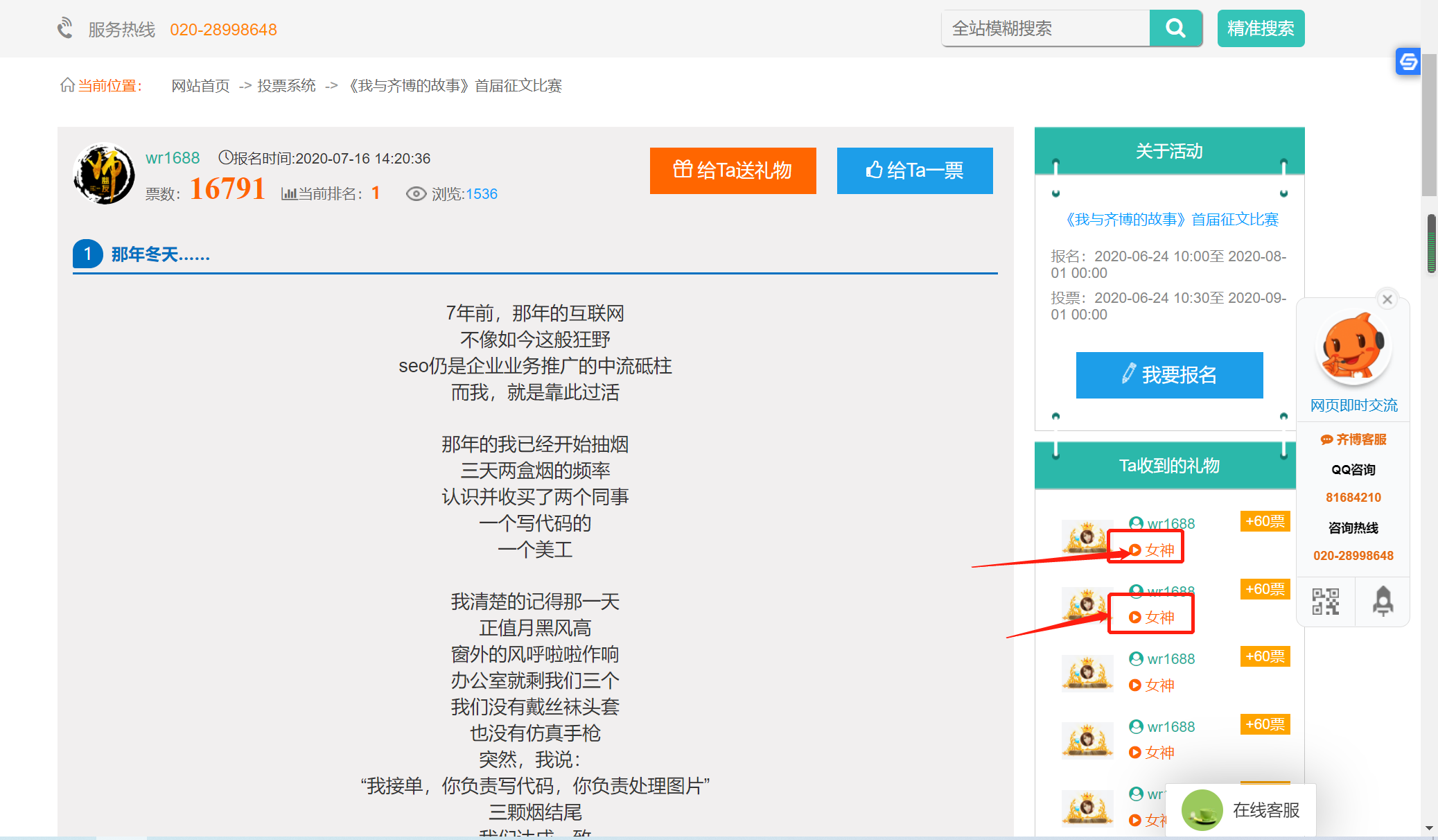Click wr1688 user avatar image
Viewport: 1438px width, 840px height.
point(104,174)
